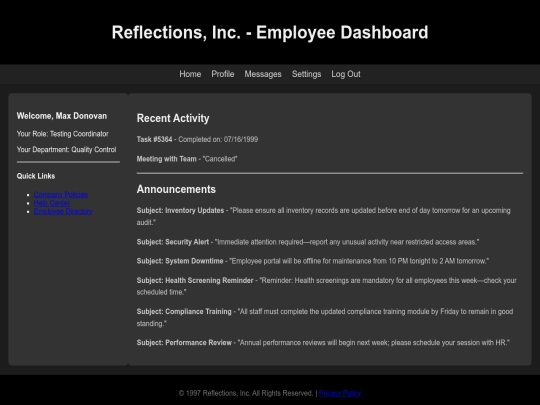Image resolution: width=540 pixels, height=405 pixels.
Task: Click the 1997 copyright footer text
Action: 246,393
